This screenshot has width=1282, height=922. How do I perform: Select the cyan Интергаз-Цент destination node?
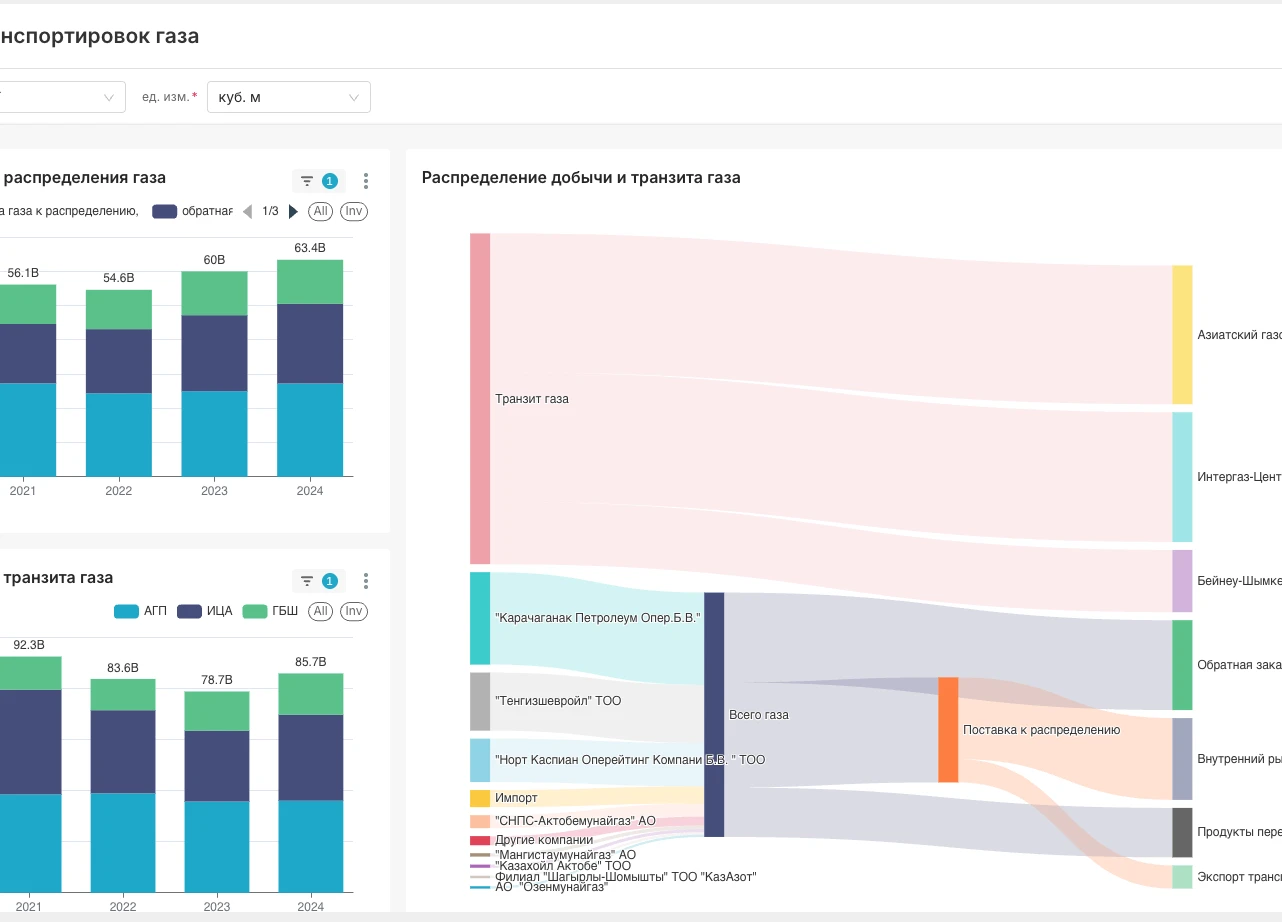tap(1182, 477)
